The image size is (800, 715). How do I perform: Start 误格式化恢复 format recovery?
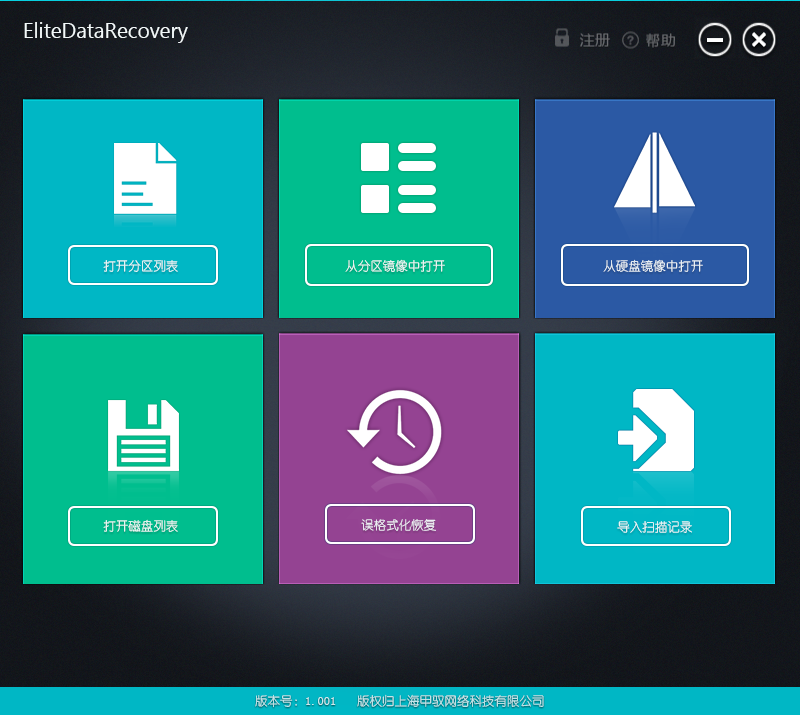(x=399, y=524)
